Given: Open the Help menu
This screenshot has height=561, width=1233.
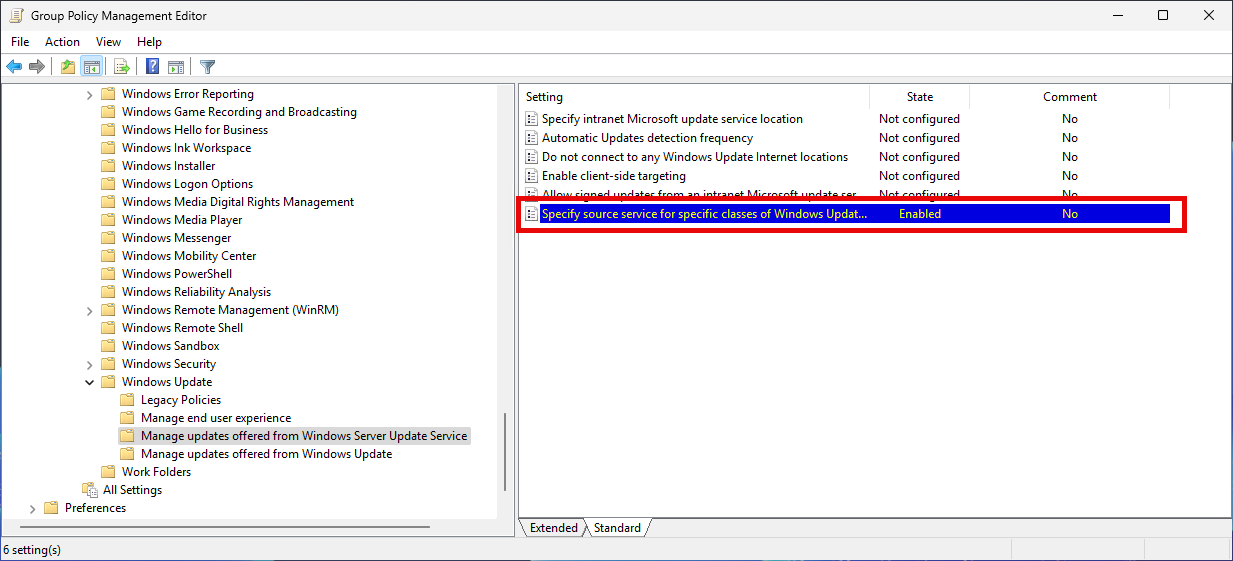Looking at the screenshot, I should point(149,42).
